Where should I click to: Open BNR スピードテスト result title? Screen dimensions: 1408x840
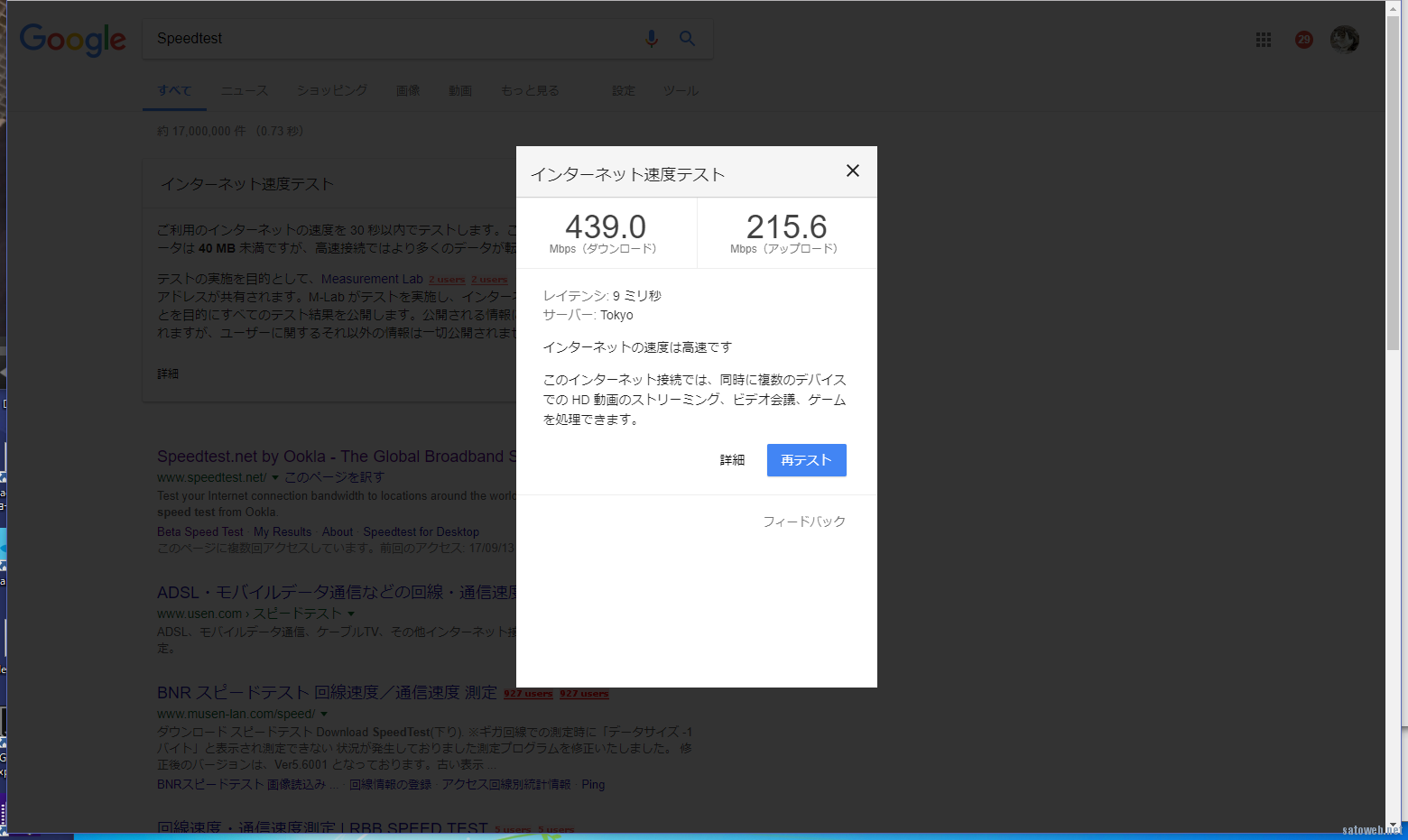327,693
